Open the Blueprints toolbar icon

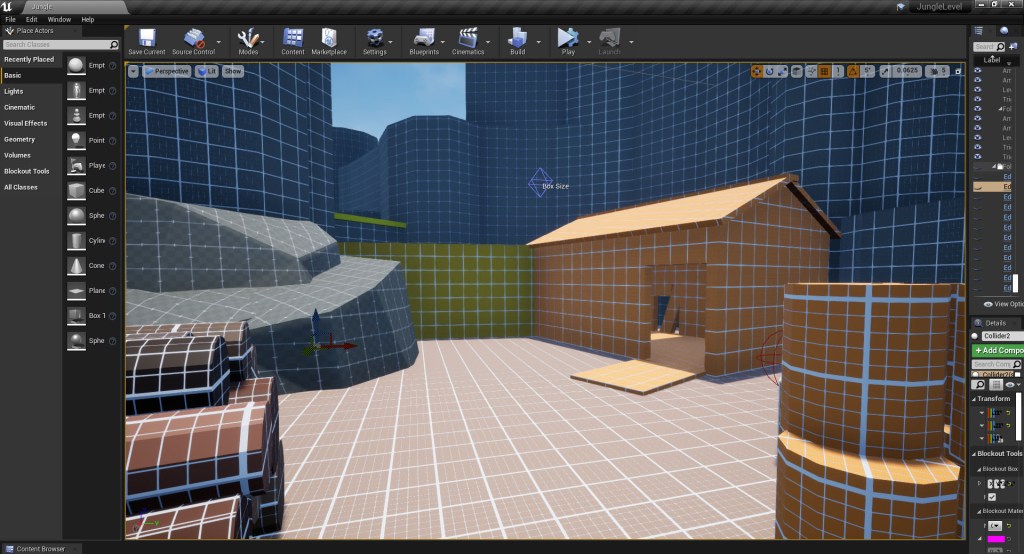423,39
